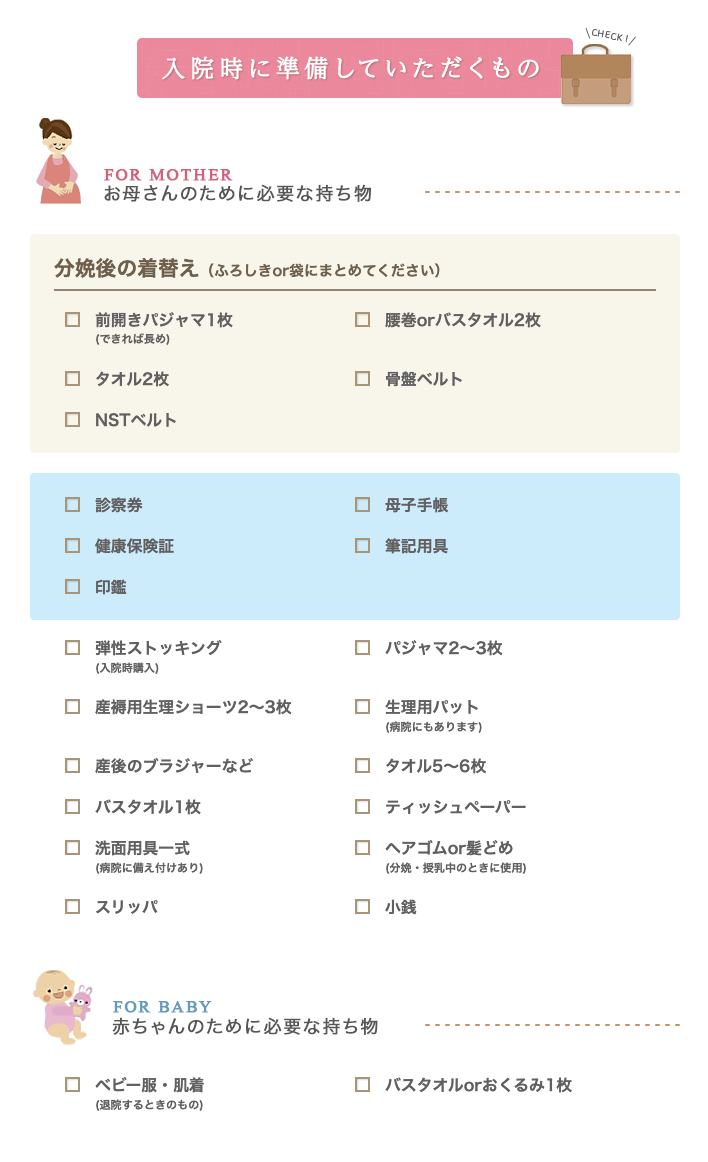Screen dimensions: 708x1162
Task: Click the 分娩後の着替え section heading
Action: click(126, 268)
